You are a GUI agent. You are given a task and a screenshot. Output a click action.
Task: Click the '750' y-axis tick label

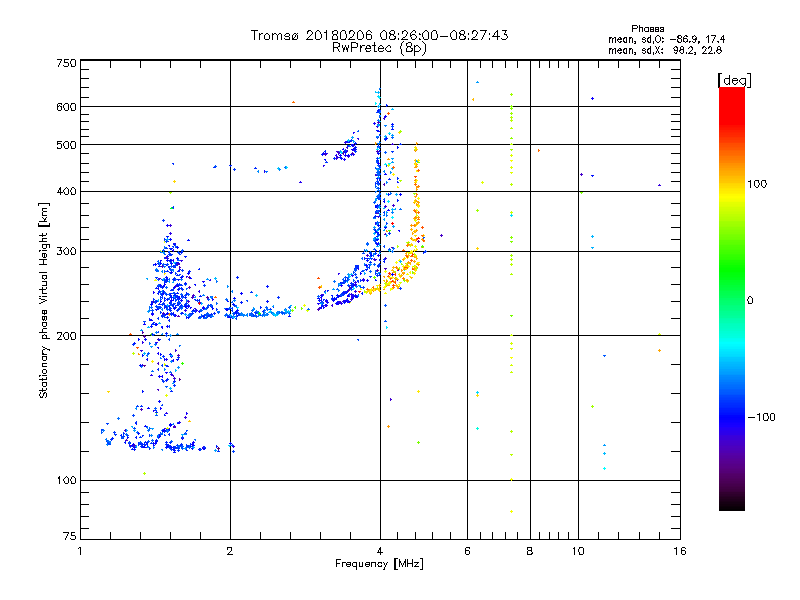pyautogui.click(x=67, y=63)
